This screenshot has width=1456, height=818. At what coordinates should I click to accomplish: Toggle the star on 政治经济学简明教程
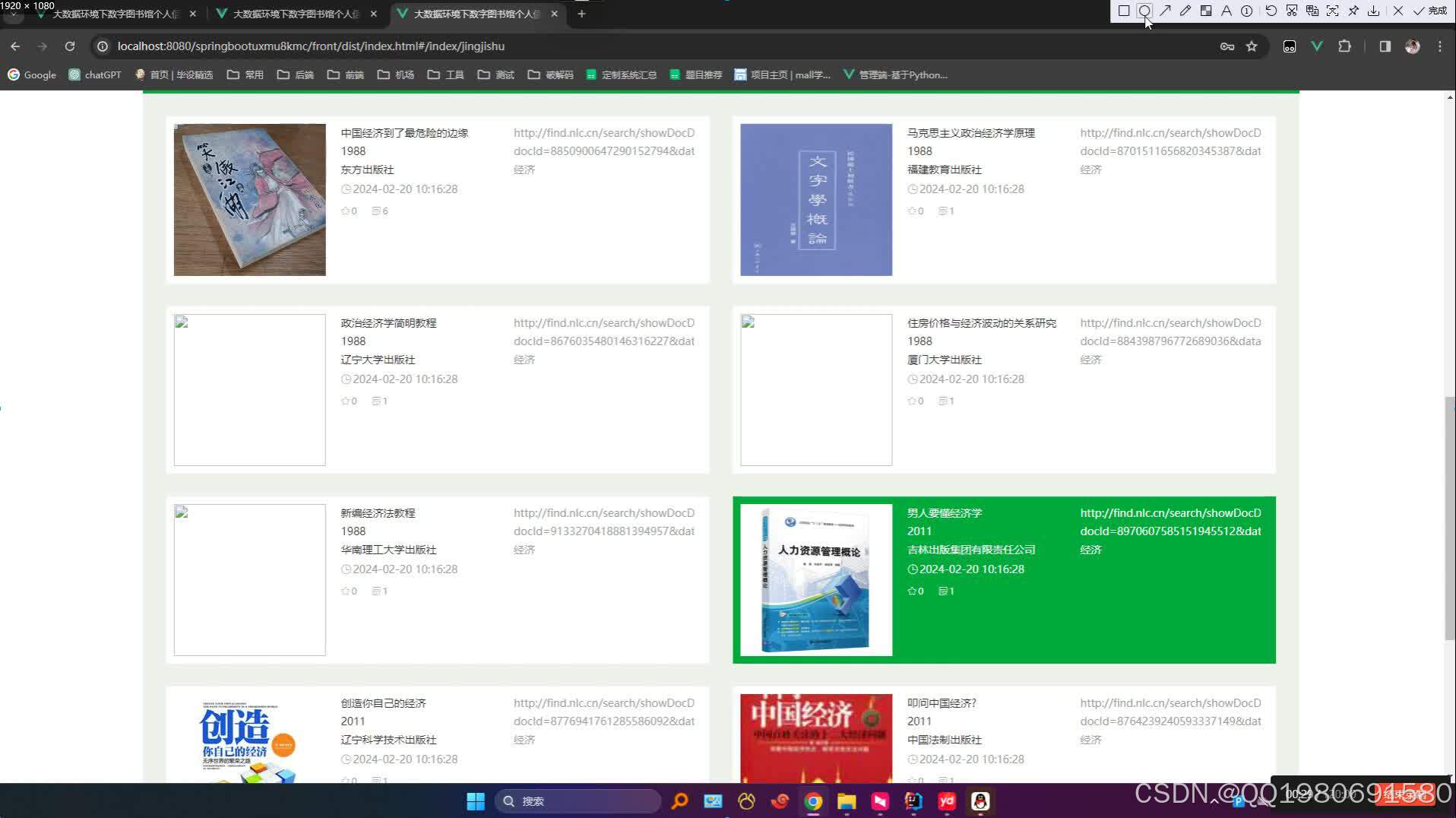point(344,401)
